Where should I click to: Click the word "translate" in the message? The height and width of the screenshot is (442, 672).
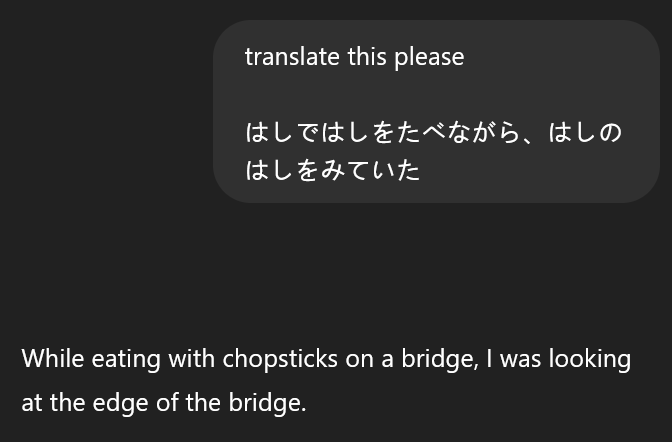click(292, 57)
